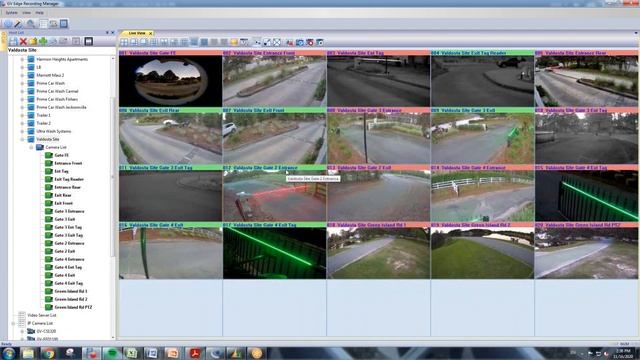Click the list sheet icon in the main toolbar
640x360 pixels.
43,24
